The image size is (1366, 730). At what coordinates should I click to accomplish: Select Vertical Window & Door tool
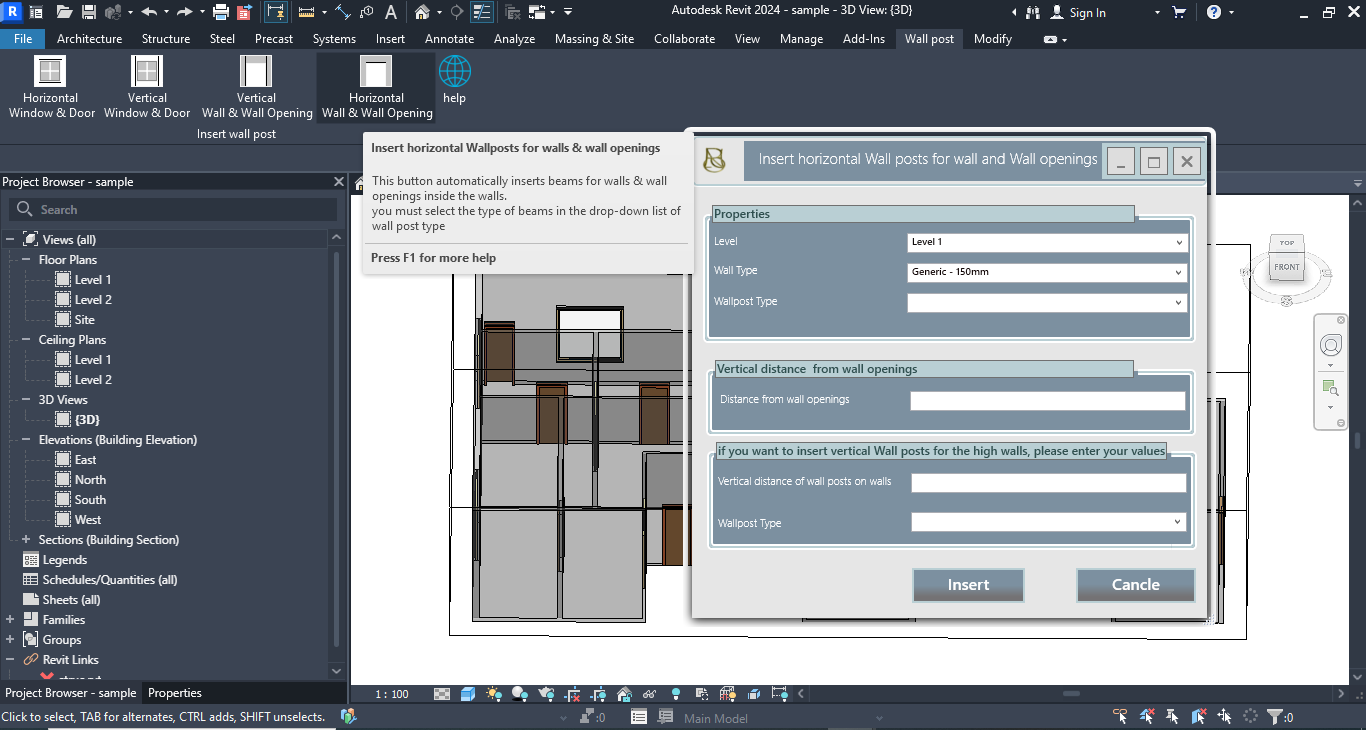[x=147, y=73]
